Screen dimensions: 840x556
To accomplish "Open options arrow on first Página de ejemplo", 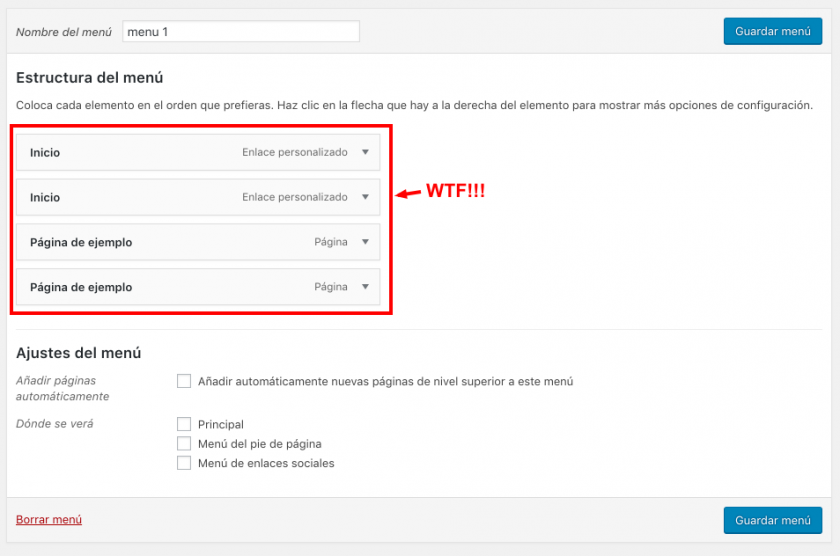I will pyautogui.click(x=365, y=242).
